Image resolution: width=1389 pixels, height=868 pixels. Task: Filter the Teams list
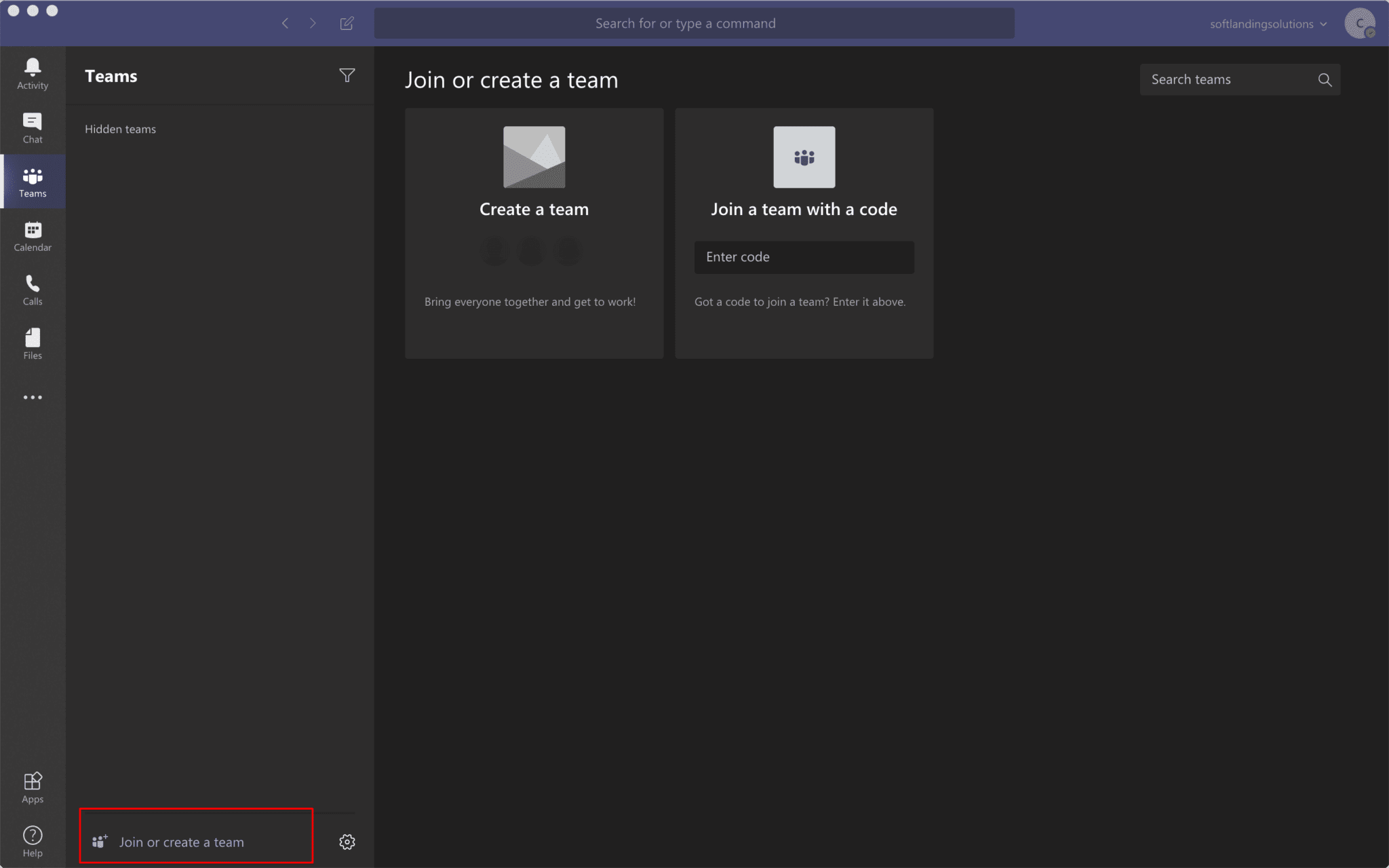point(347,75)
